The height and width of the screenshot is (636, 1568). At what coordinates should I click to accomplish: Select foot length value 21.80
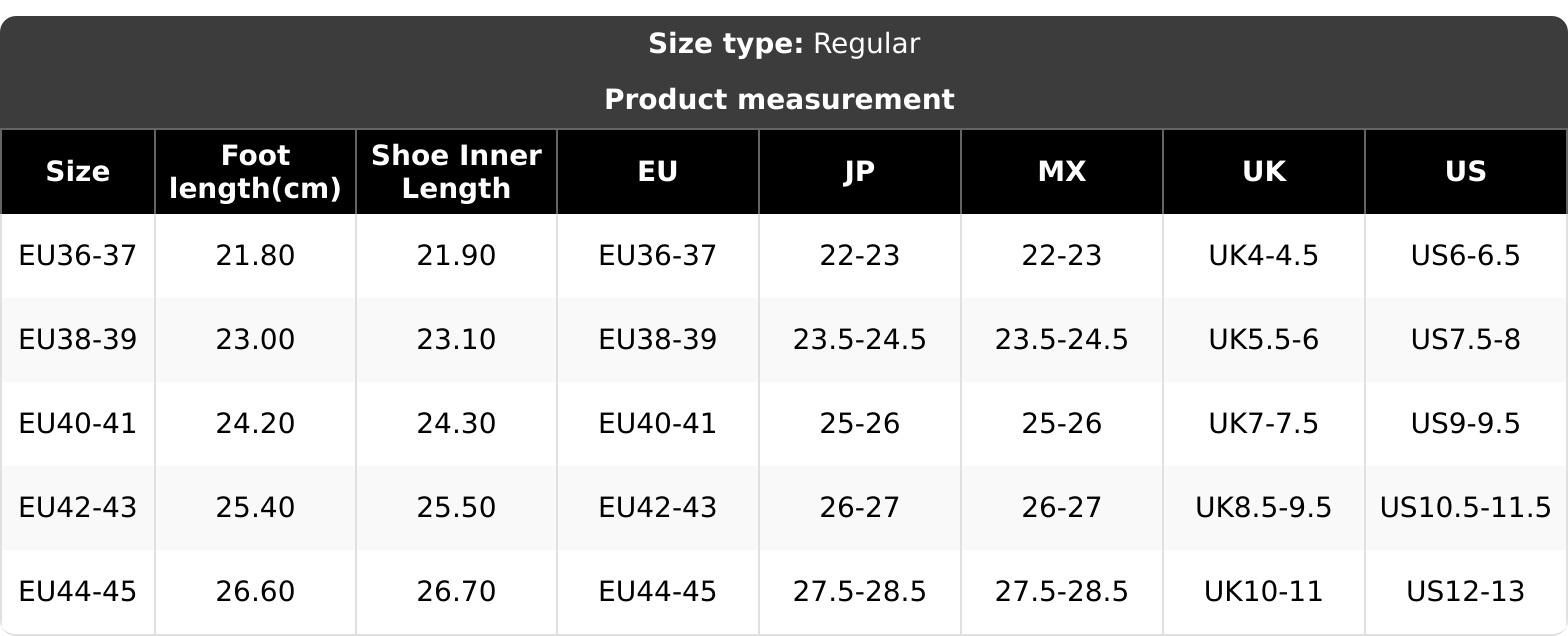255,256
